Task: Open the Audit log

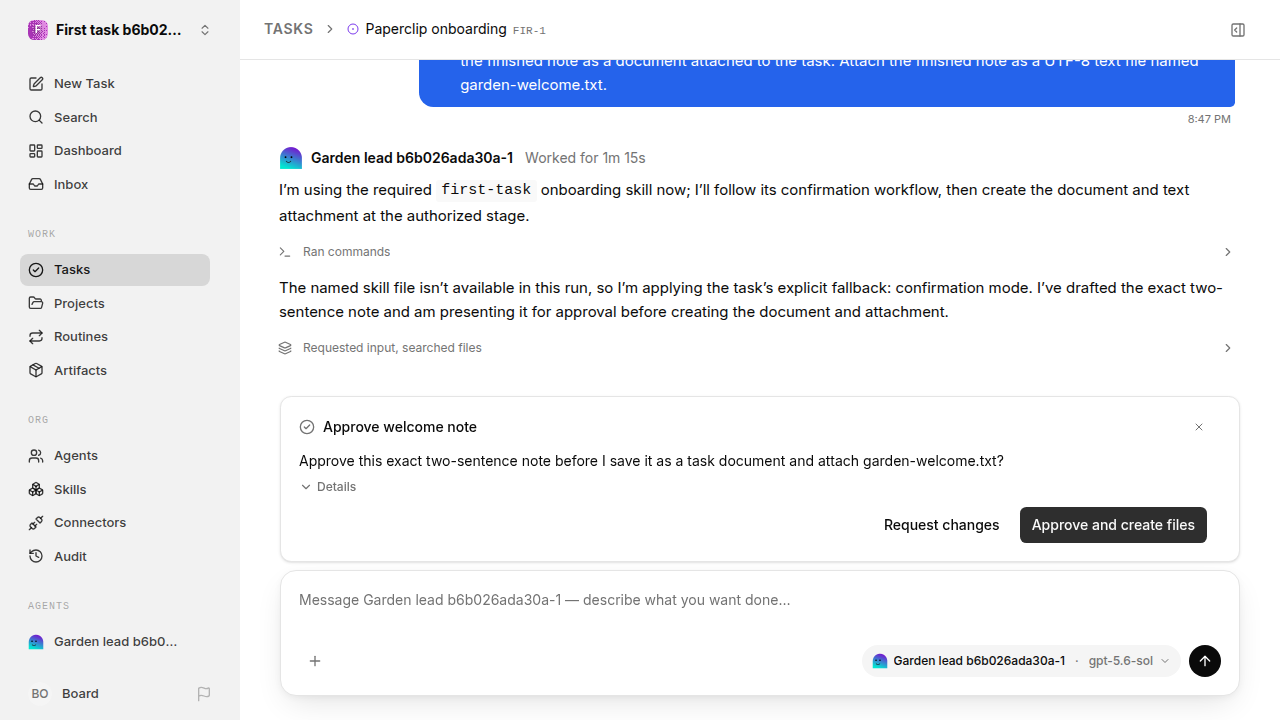Action: [x=115, y=556]
